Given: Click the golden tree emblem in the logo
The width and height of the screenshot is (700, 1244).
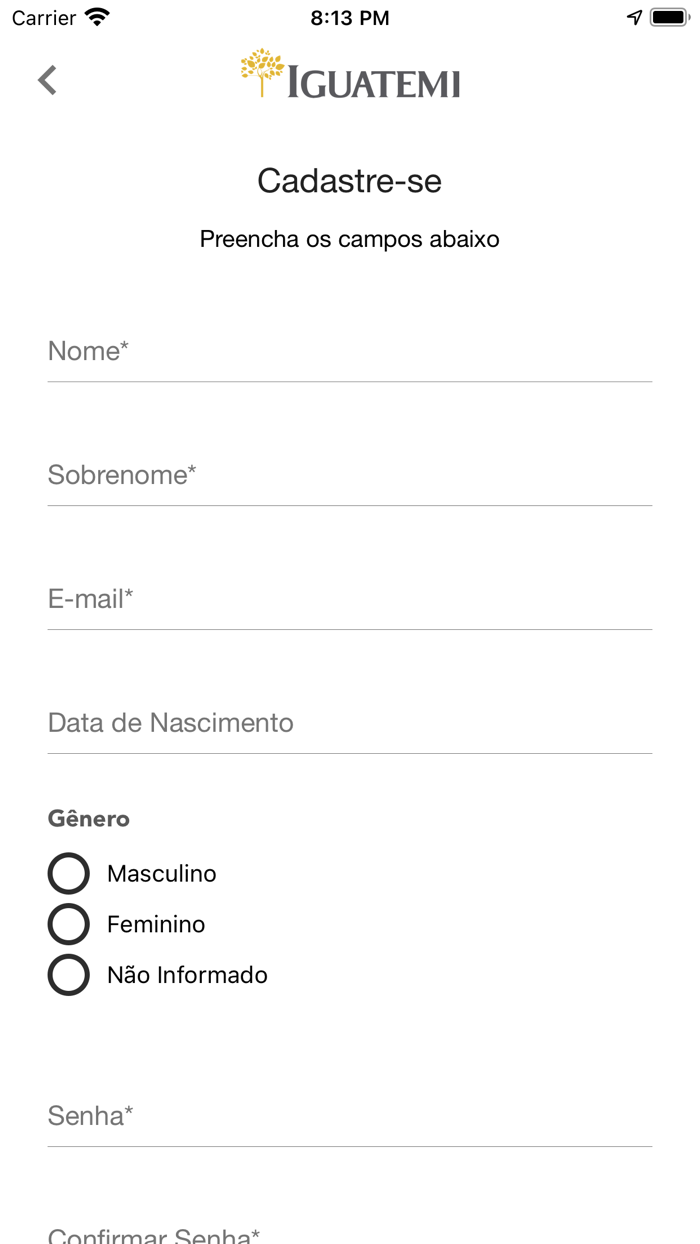Looking at the screenshot, I should [x=262, y=71].
